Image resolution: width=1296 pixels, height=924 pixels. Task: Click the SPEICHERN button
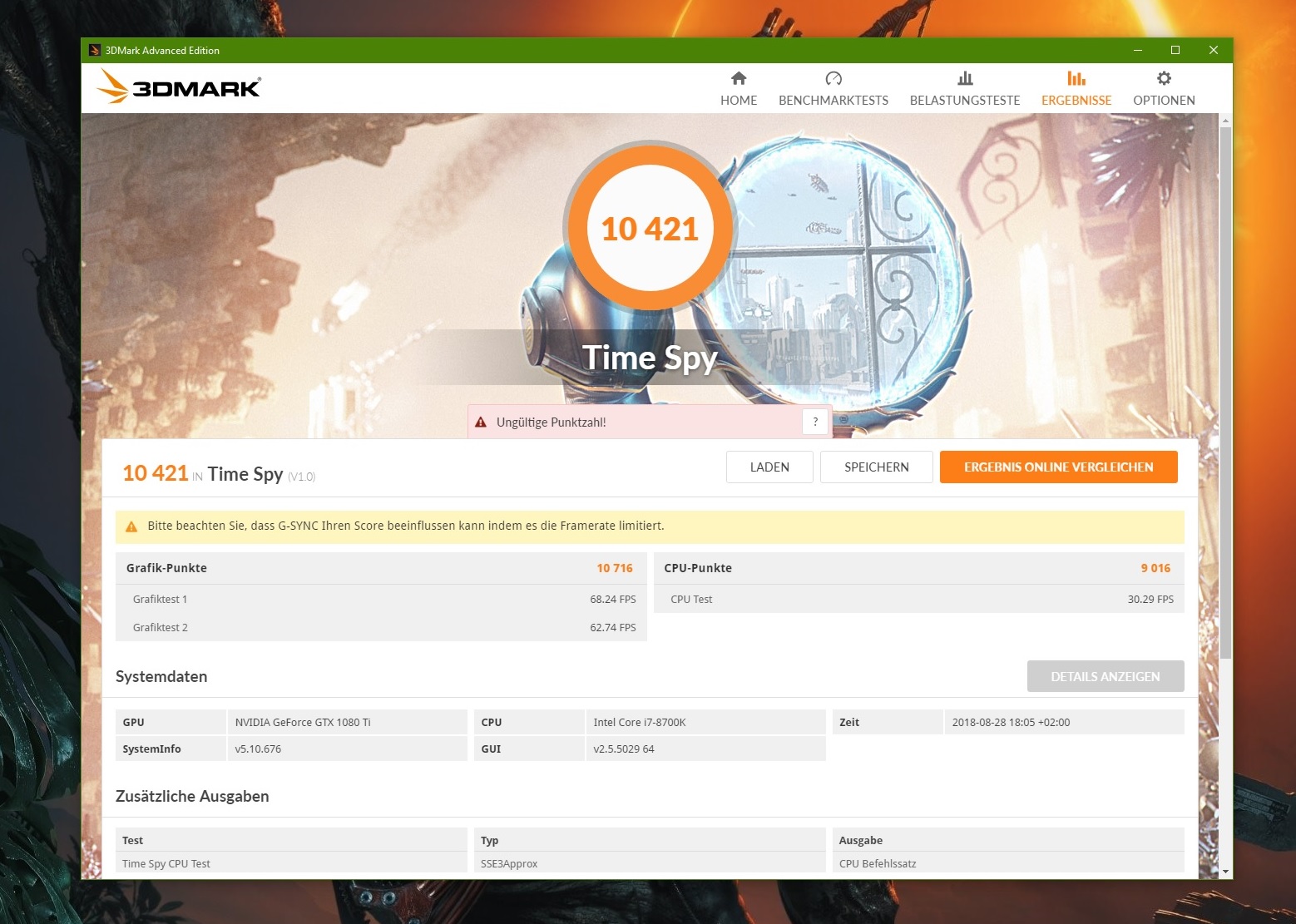coord(877,467)
